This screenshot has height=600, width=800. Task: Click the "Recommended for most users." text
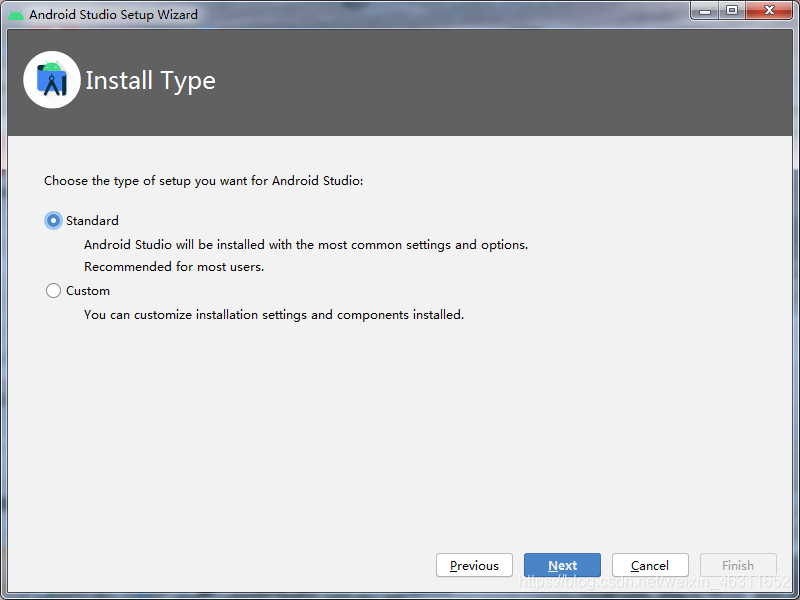click(174, 267)
